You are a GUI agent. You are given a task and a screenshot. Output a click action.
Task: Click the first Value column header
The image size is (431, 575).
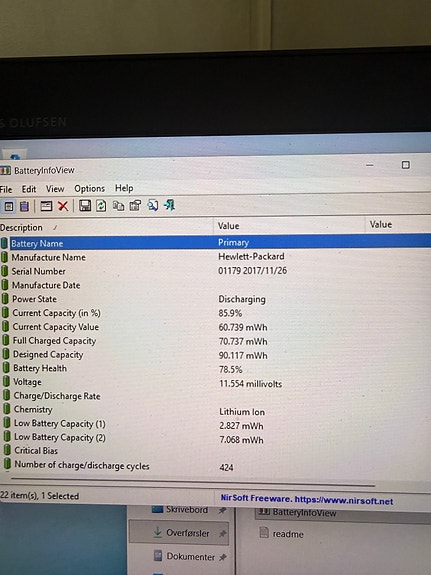[289, 226]
